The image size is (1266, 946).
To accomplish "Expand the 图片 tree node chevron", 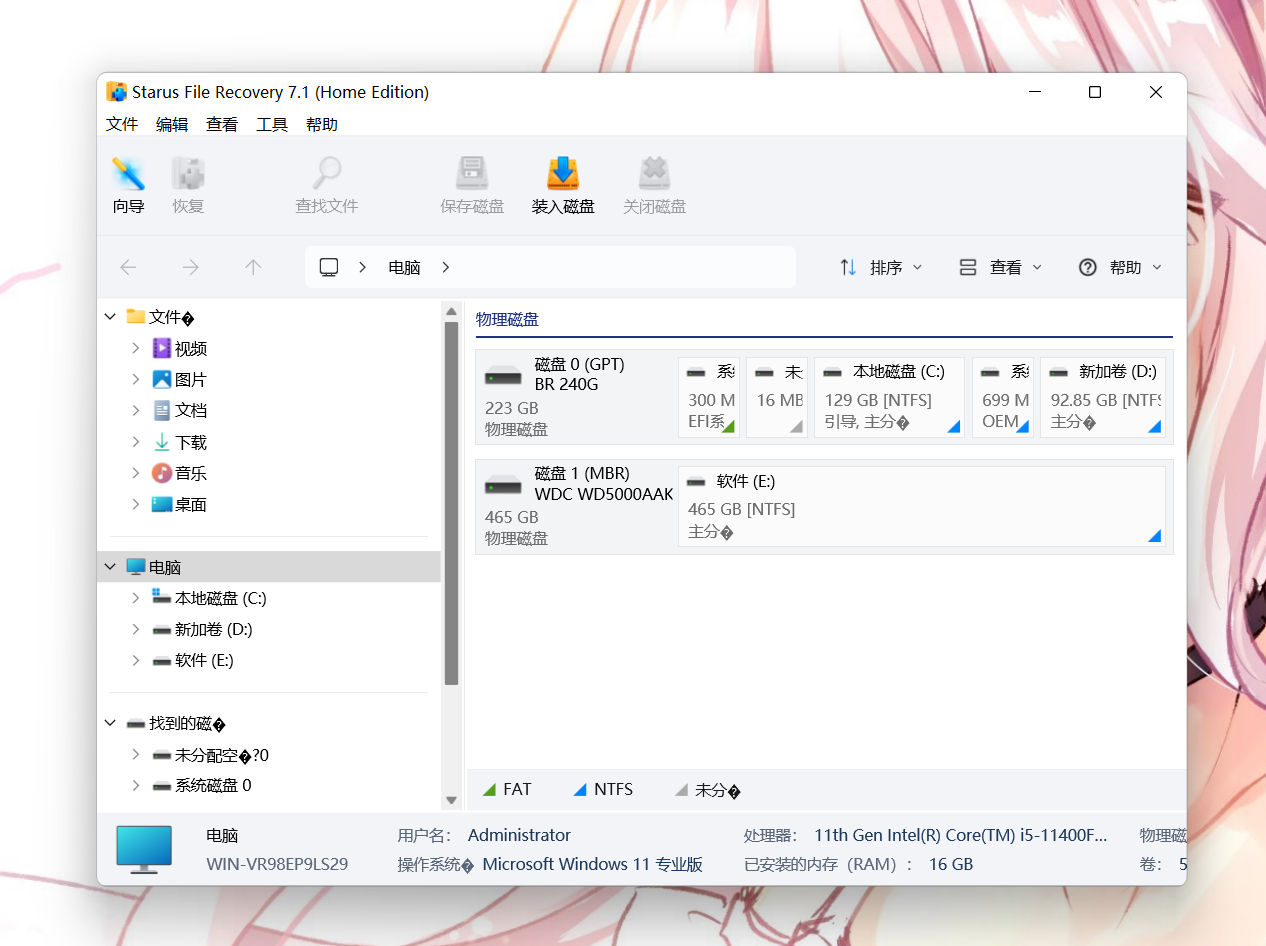I will click(135, 379).
